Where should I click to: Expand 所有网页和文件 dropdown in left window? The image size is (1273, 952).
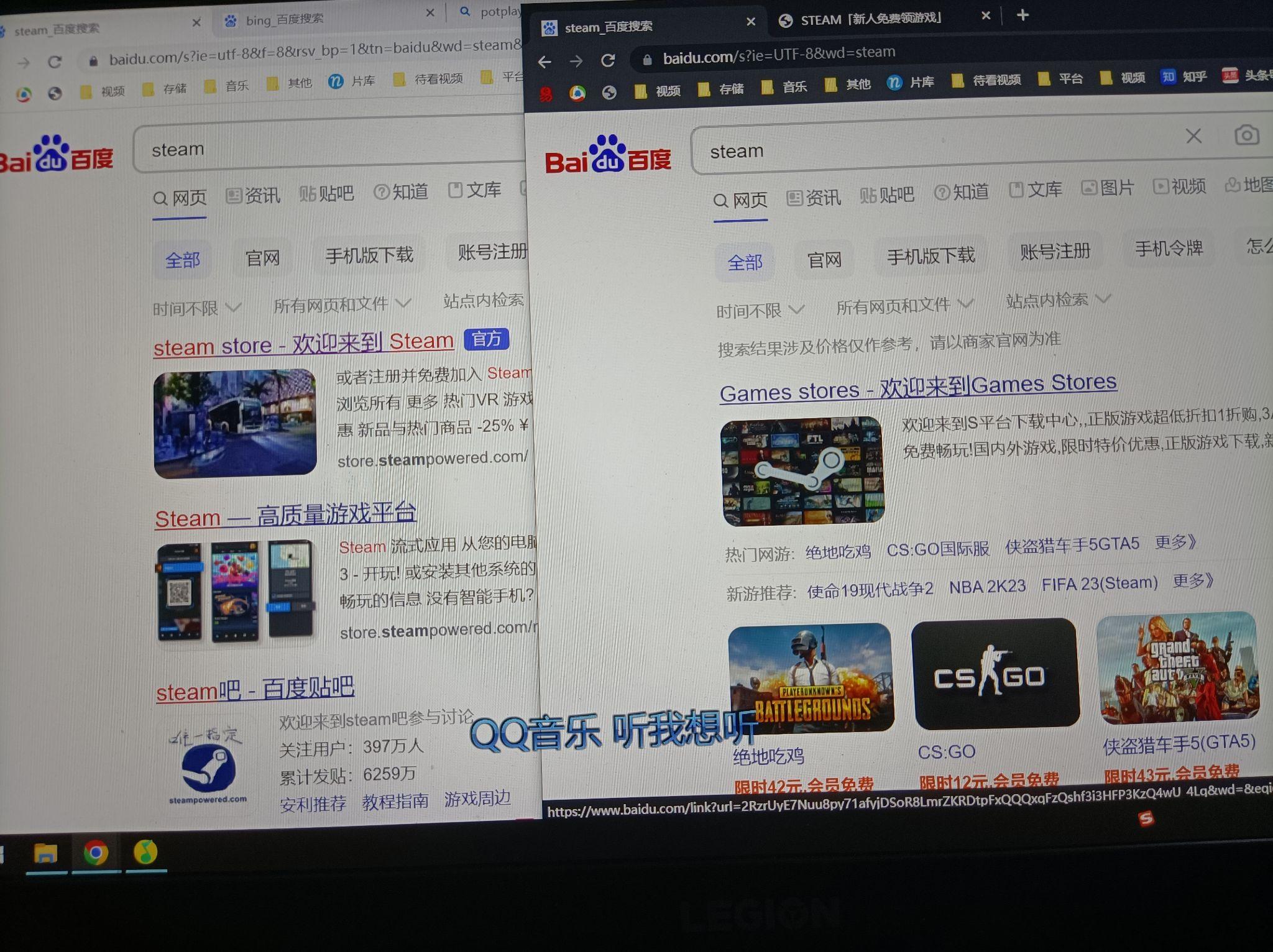tap(342, 304)
